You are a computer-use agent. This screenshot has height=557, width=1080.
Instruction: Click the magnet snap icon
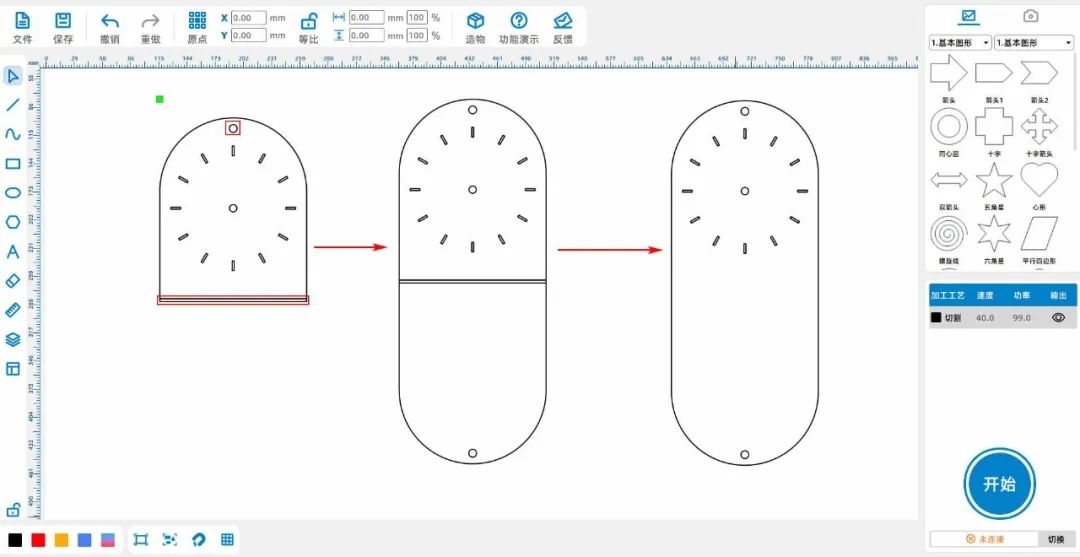tap(198, 540)
